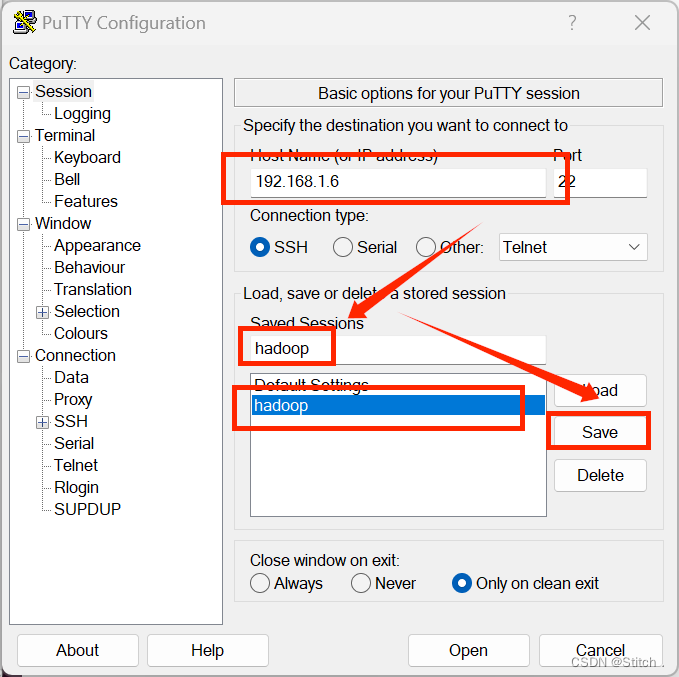Expand the SSH tree node
The height and width of the screenshot is (677, 679).
pos(42,422)
